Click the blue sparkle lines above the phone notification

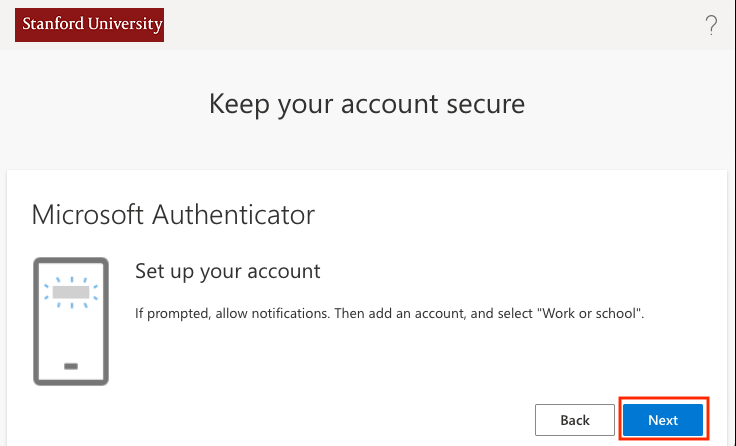(71, 279)
